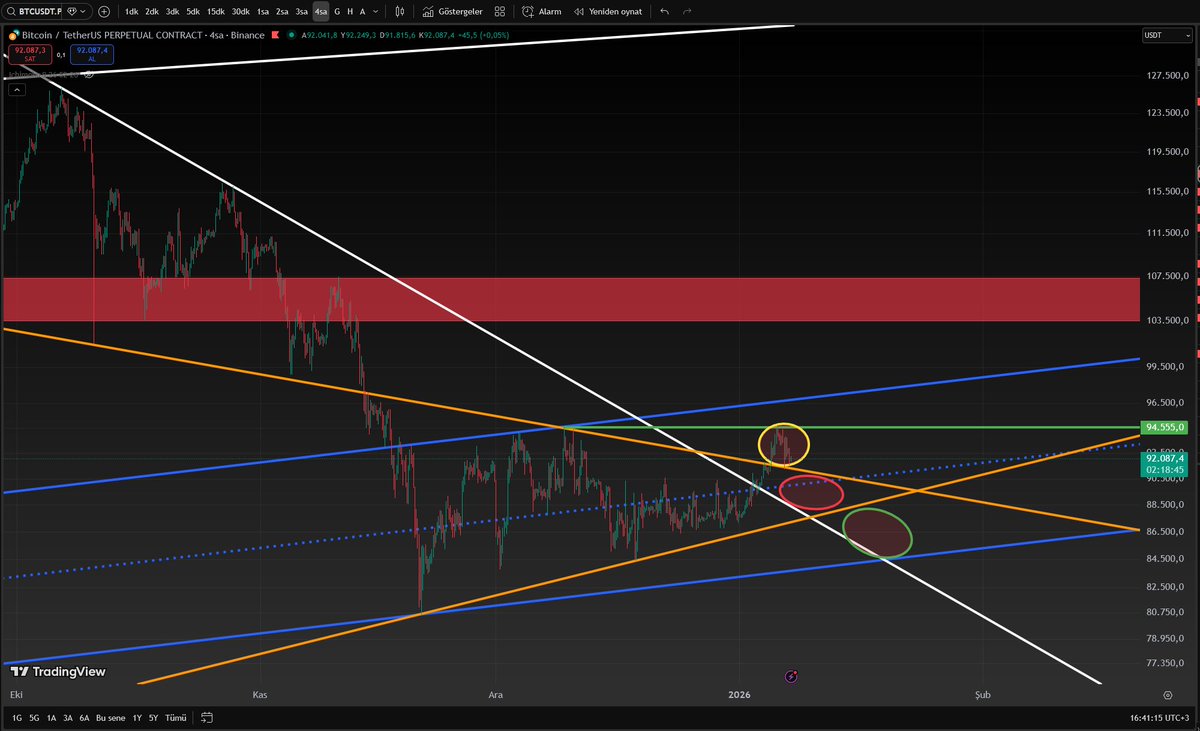Undo the last chart action
The image size is (1200, 731).
tap(664, 12)
